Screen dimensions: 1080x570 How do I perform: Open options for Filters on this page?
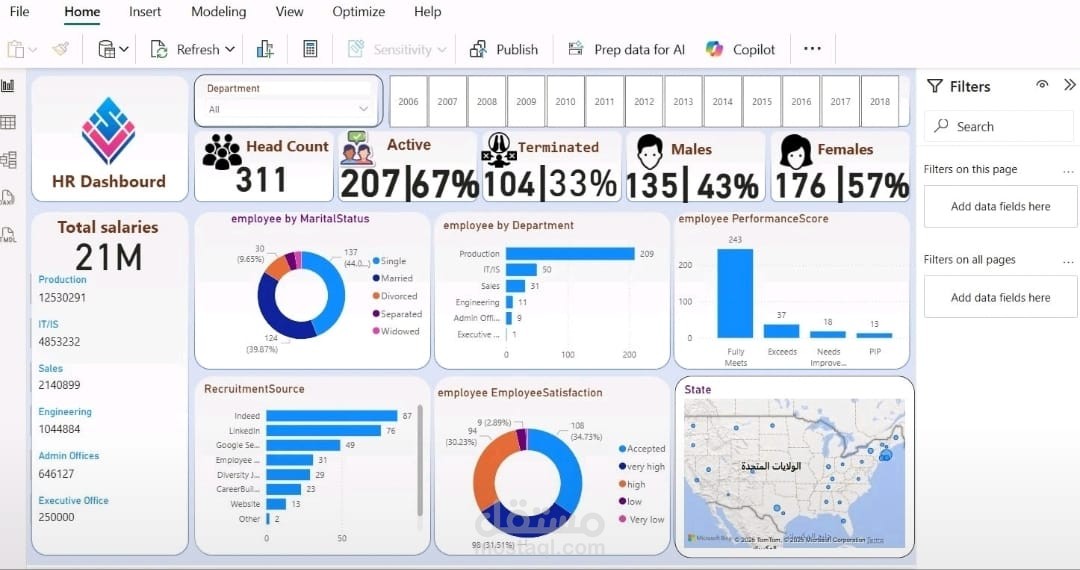tap(1068, 171)
